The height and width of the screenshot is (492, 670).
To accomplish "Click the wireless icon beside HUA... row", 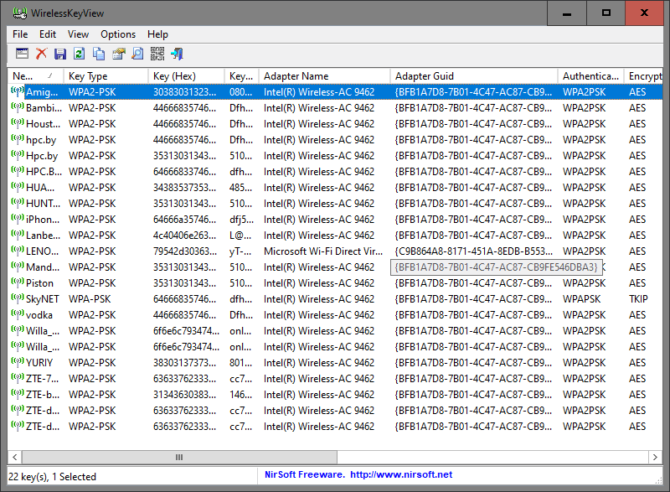I will pos(18,187).
